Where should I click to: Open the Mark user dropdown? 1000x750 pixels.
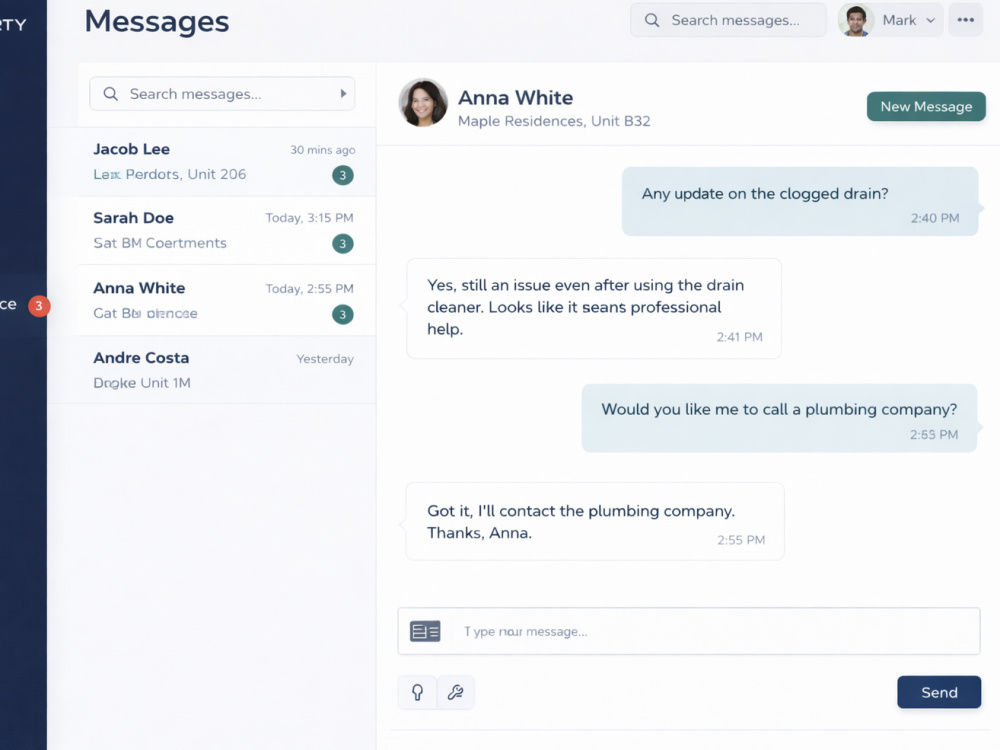[x=890, y=20]
